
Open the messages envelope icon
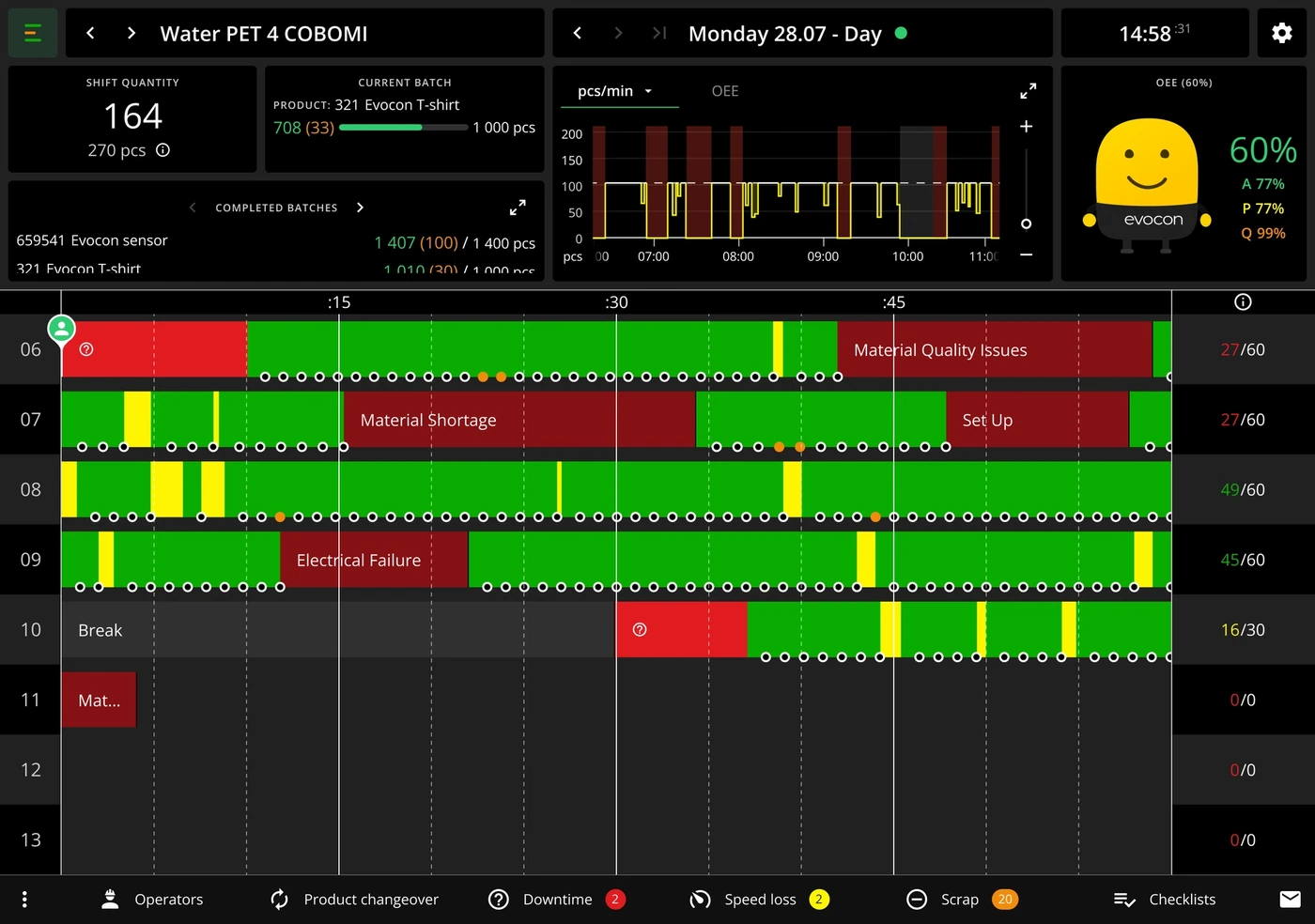point(1291,900)
